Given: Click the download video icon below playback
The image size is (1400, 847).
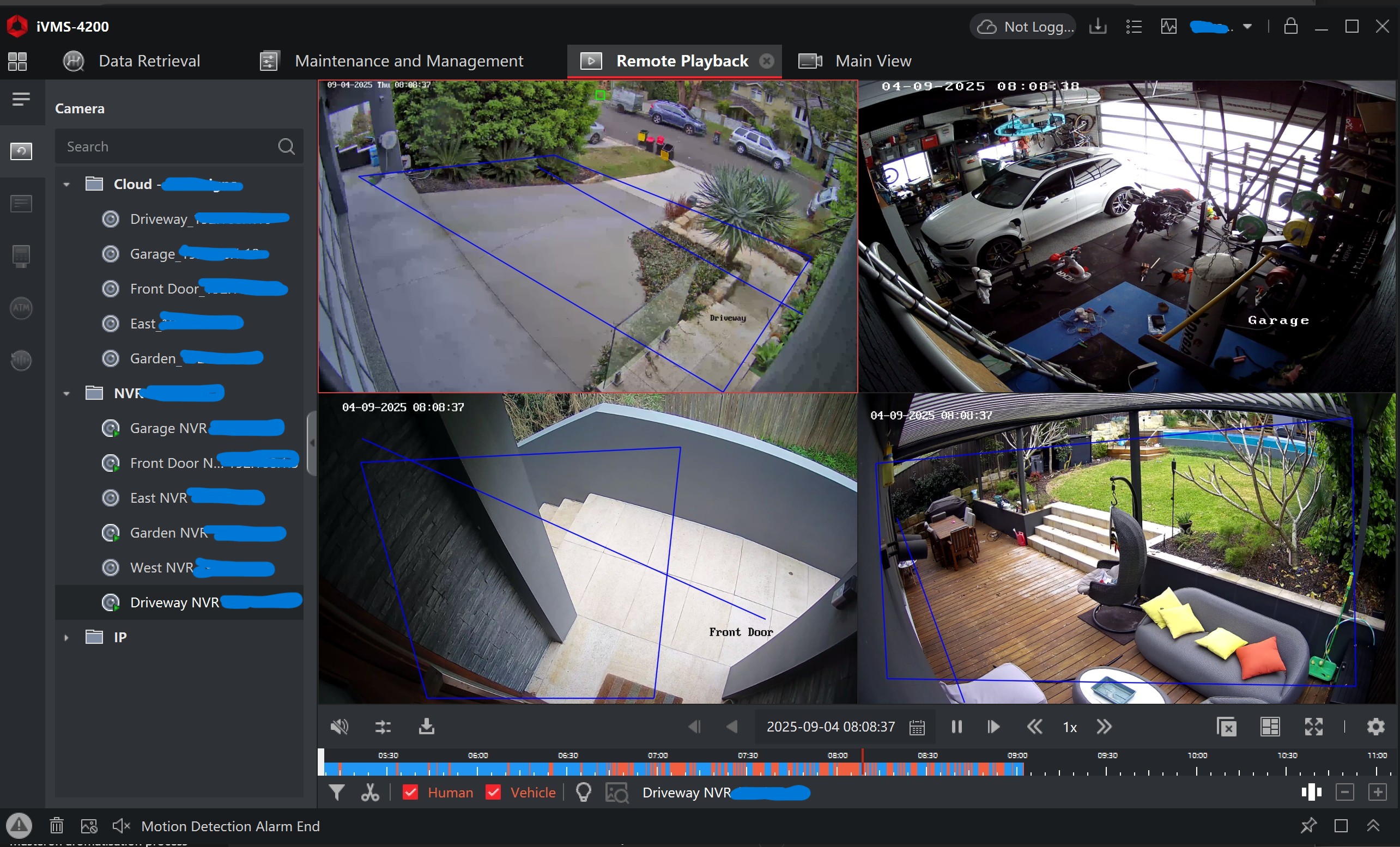Looking at the screenshot, I should pos(426,727).
